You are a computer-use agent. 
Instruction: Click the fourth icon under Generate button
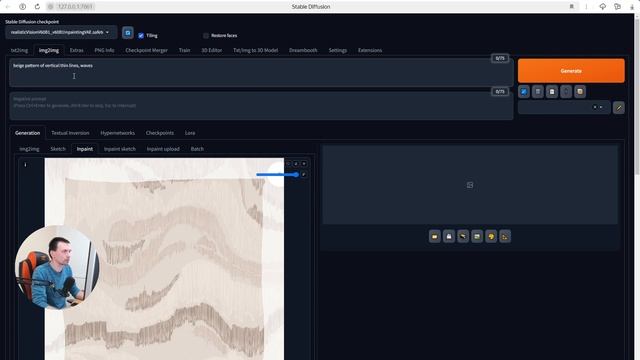point(566,91)
